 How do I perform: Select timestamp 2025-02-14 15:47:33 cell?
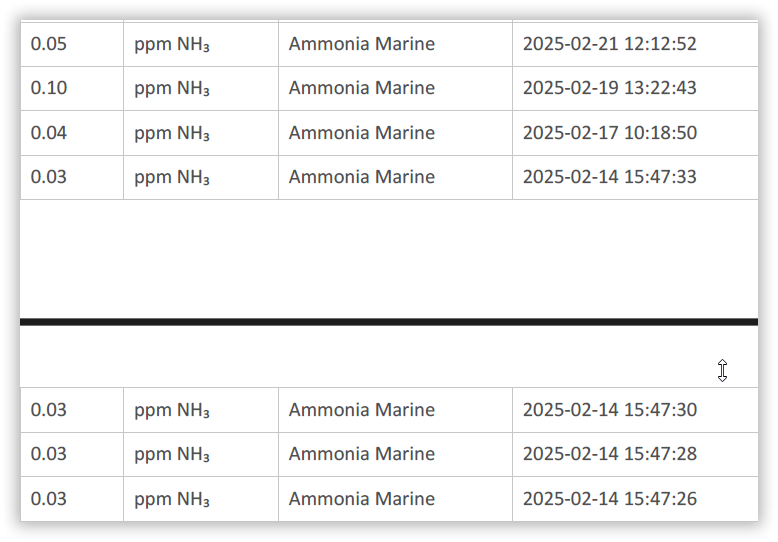(x=635, y=177)
